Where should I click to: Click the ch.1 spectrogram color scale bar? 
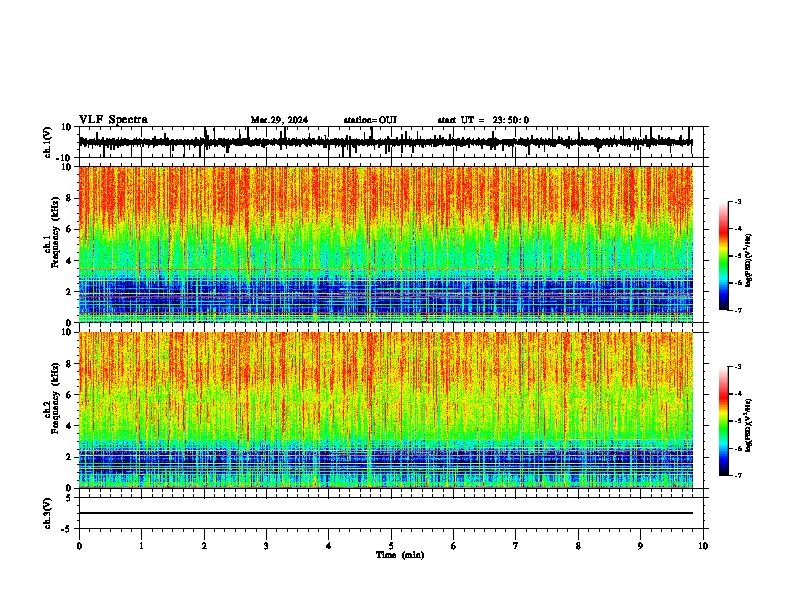[x=723, y=256]
